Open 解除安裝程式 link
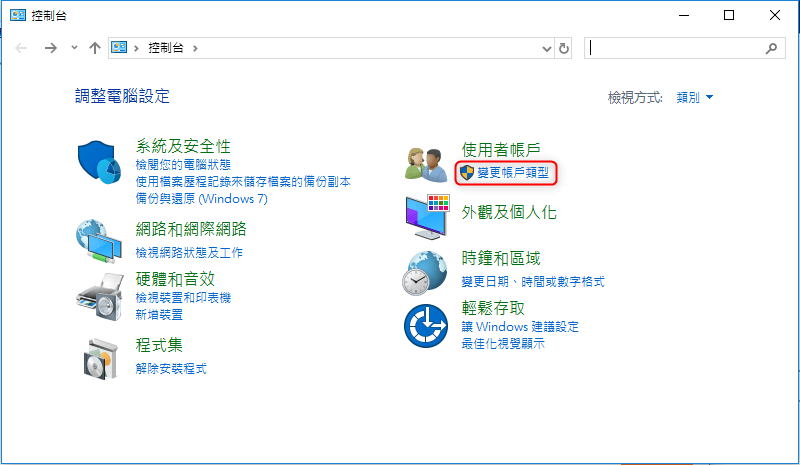The height and width of the screenshot is (465, 800). 171,368
